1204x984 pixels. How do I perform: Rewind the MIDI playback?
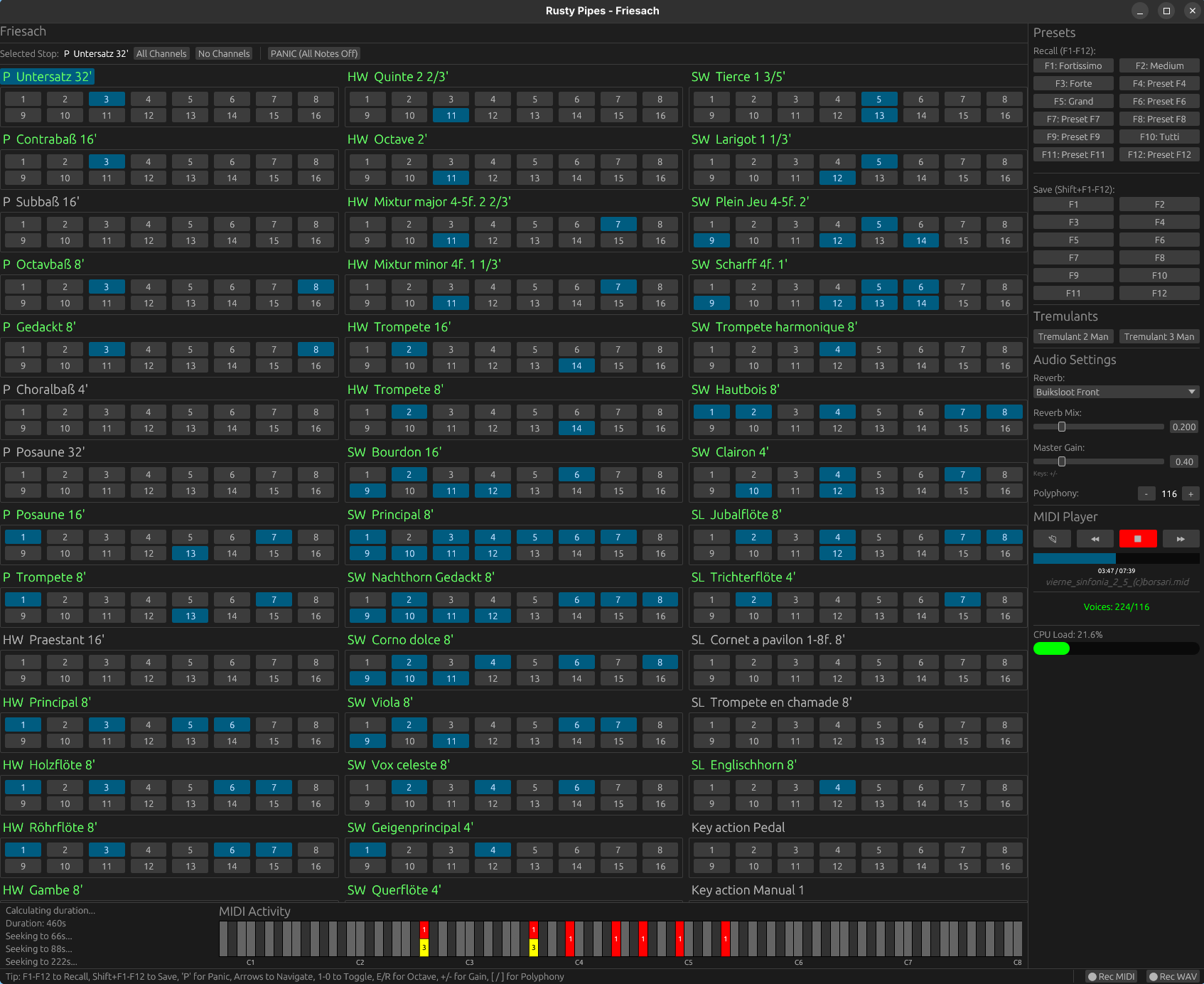click(1095, 539)
